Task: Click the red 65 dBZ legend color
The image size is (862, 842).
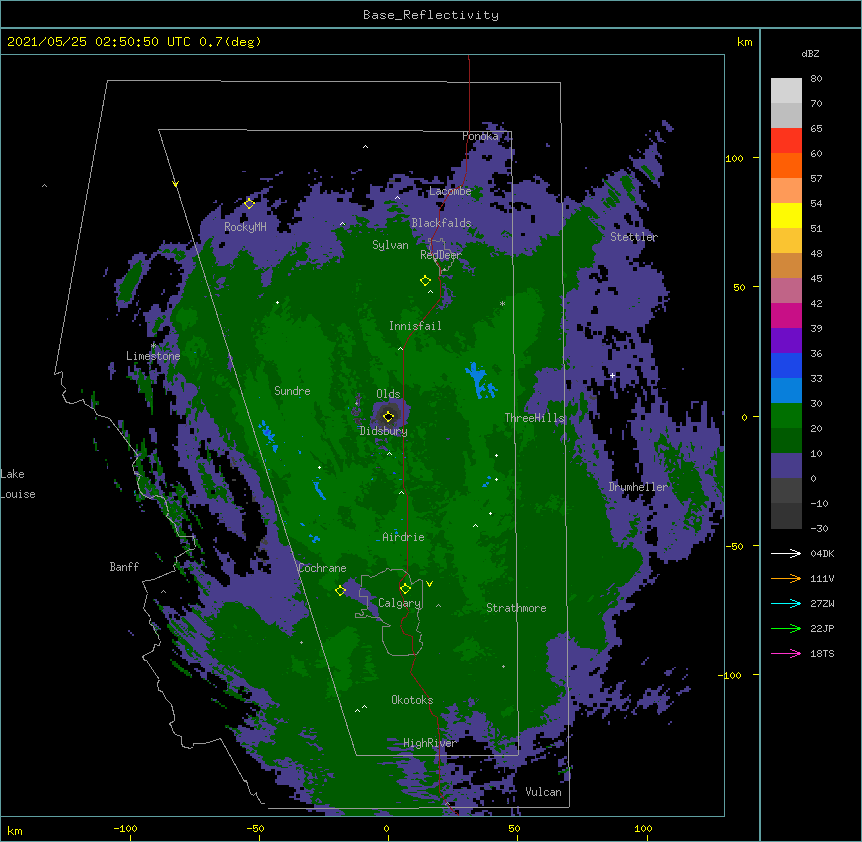Action: tap(786, 140)
